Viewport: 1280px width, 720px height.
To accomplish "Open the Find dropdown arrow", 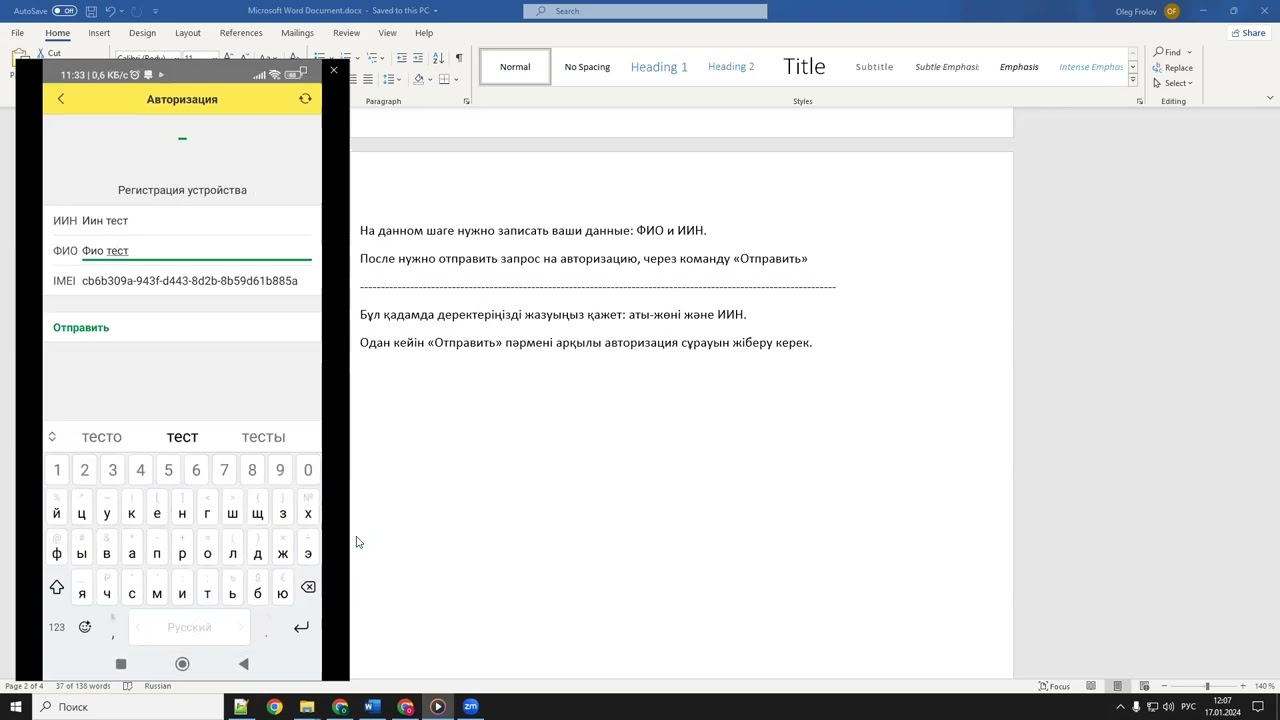I will tap(1189, 52).
